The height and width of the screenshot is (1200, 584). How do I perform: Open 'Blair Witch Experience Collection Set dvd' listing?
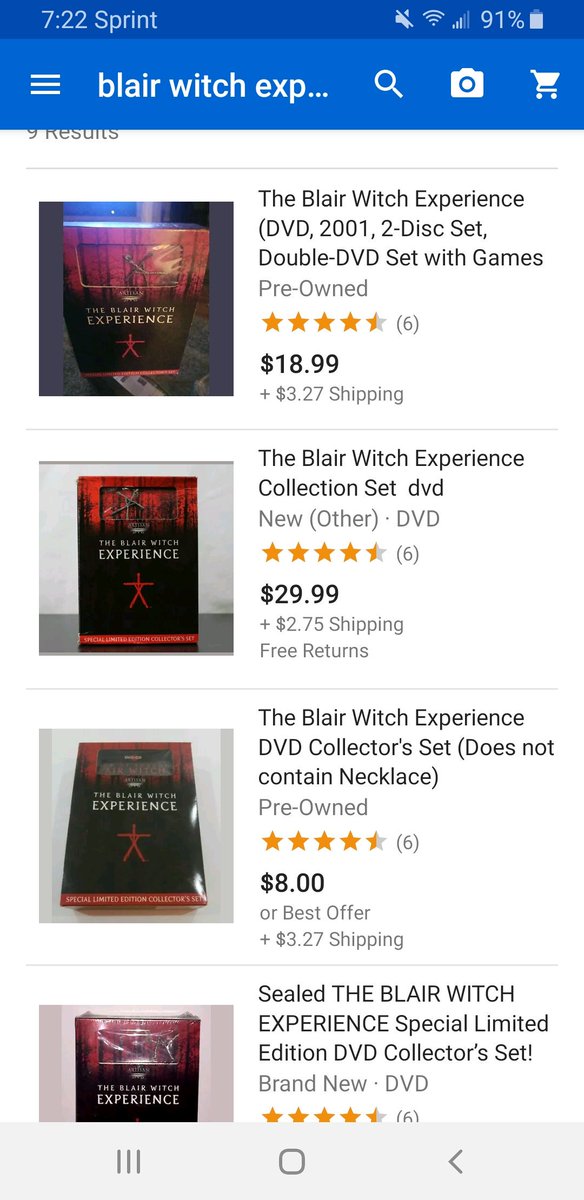292,559
